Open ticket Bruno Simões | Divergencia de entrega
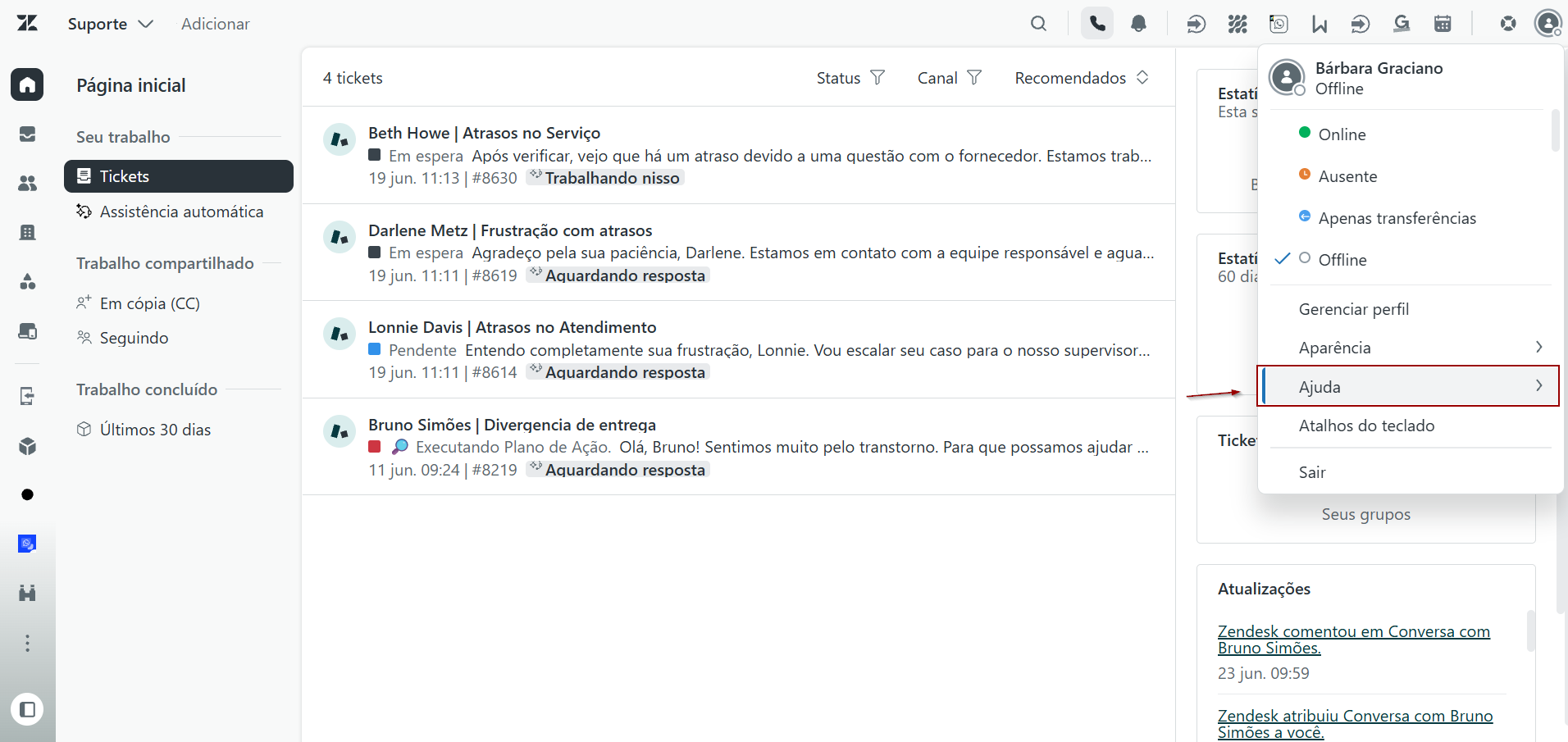The height and width of the screenshot is (742, 1568). click(512, 425)
